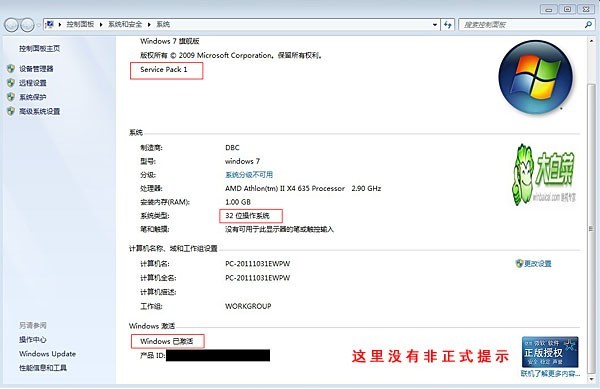The image size is (600, 389).
Task: Click the refresh button beside address bar
Action: pos(447,25)
